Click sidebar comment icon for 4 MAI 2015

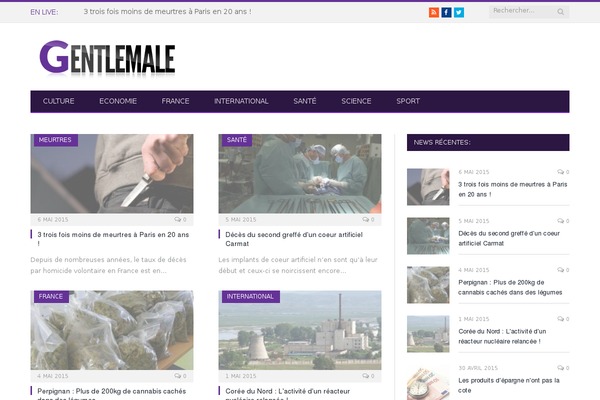coord(561,270)
